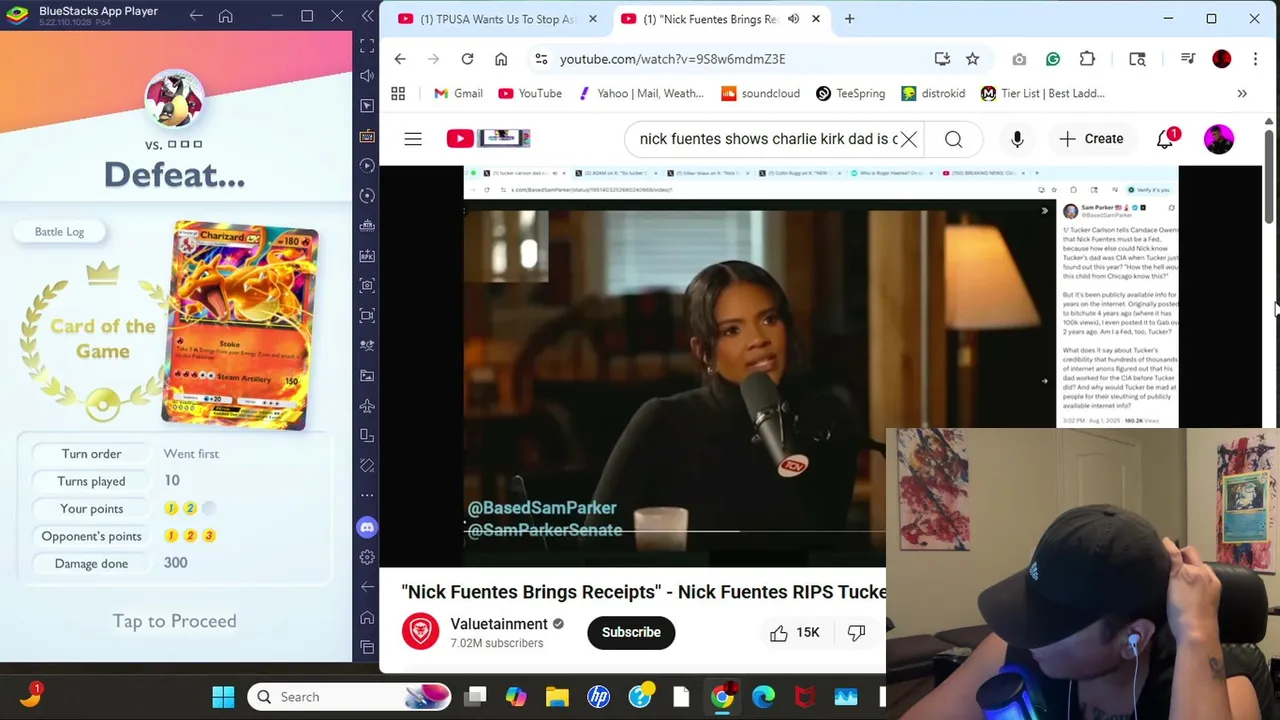Click BlueStacks sidebar home icon
1280x720 pixels.
pyautogui.click(x=367, y=617)
